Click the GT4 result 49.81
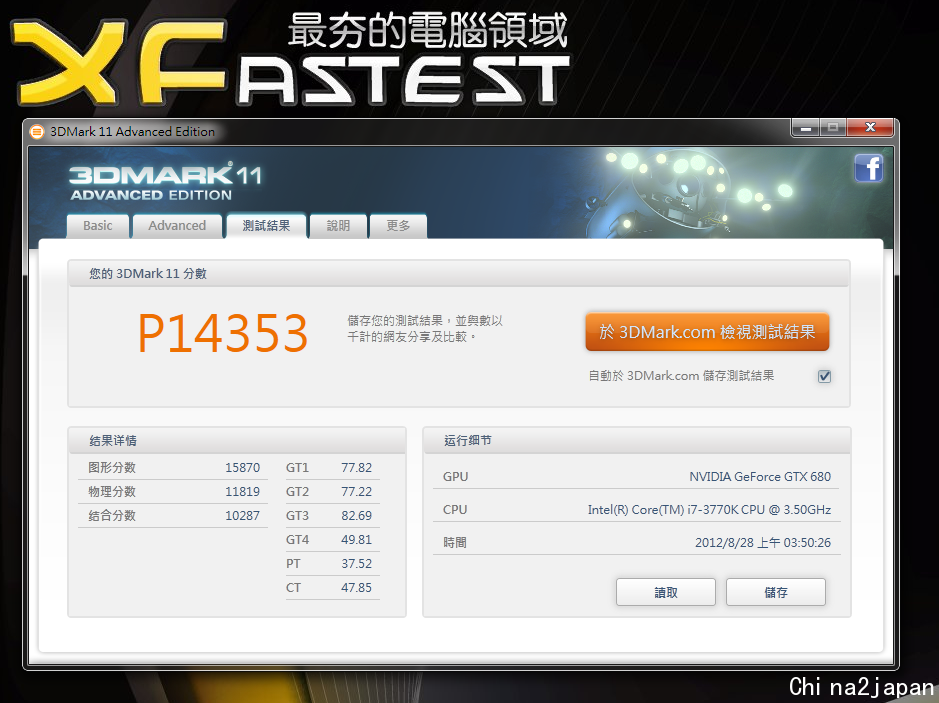Viewport: 939px width, 703px height. [356, 540]
